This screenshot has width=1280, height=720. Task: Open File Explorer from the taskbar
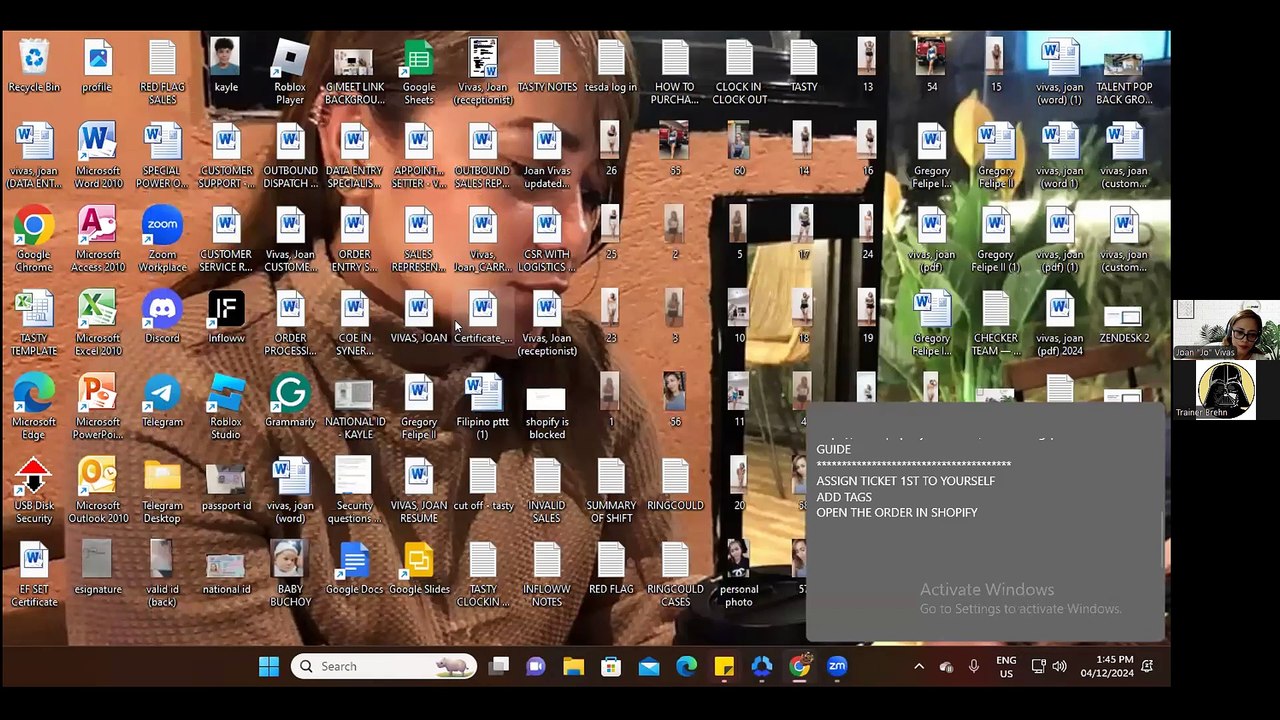[x=573, y=667]
